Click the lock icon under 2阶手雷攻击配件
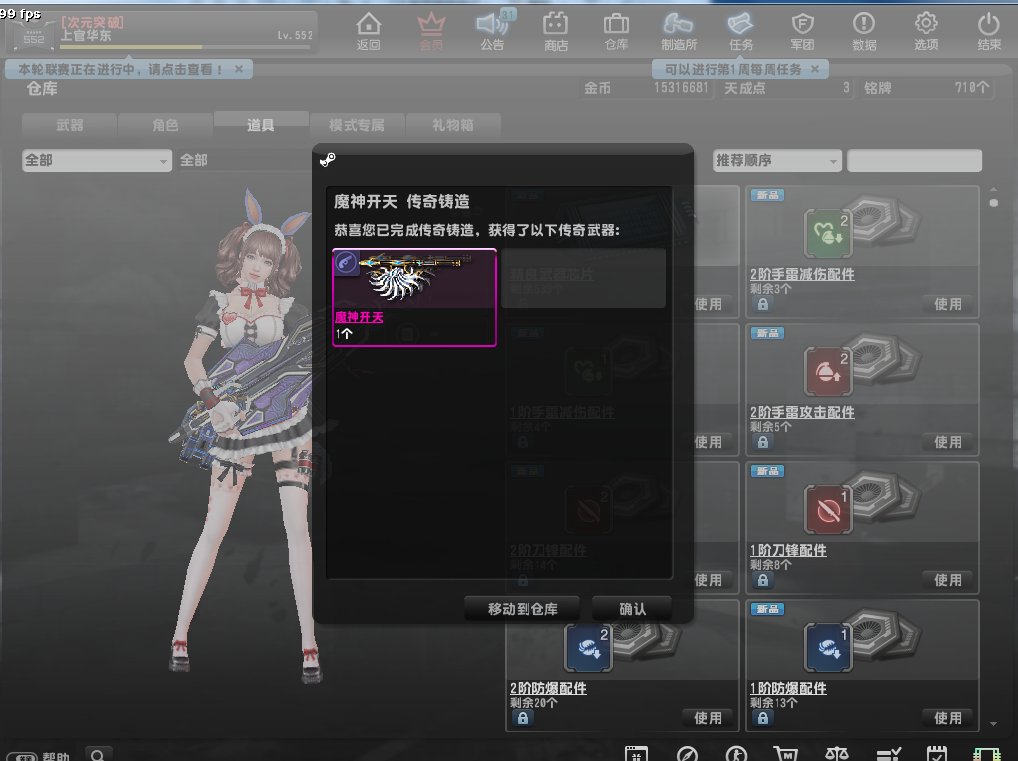Image resolution: width=1018 pixels, height=761 pixels. (x=763, y=442)
